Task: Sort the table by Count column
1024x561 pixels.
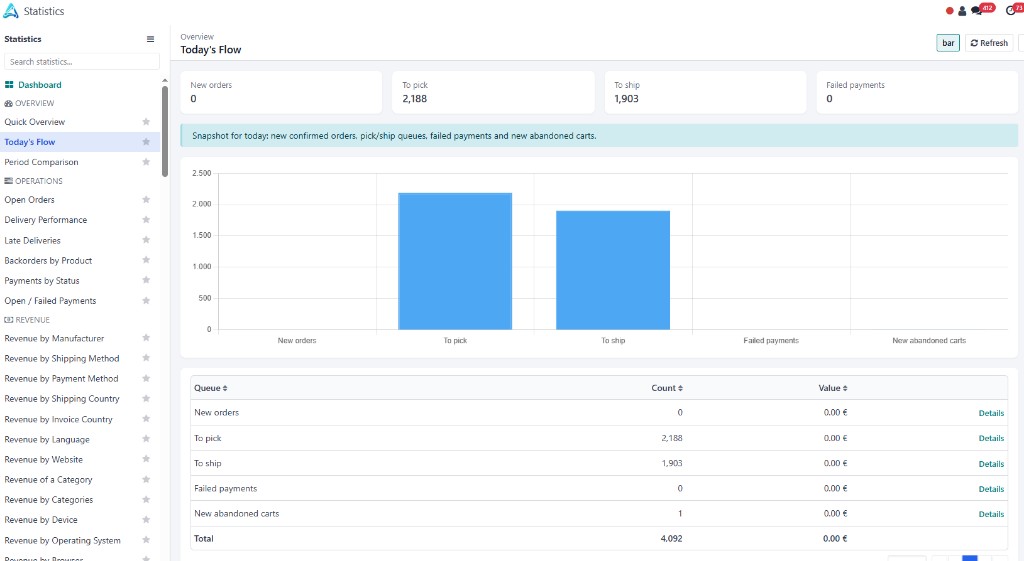Action: pyautogui.click(x=667, y=388)
